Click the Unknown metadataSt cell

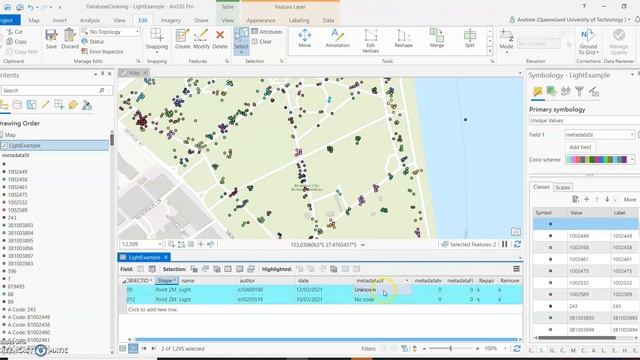[x=382, y=290]
